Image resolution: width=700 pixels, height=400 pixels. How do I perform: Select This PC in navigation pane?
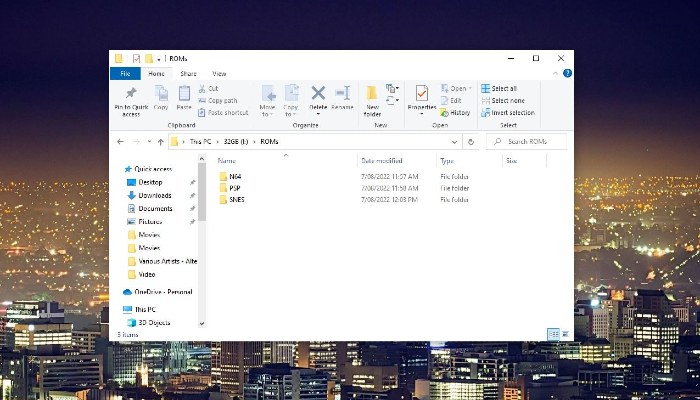139,309
